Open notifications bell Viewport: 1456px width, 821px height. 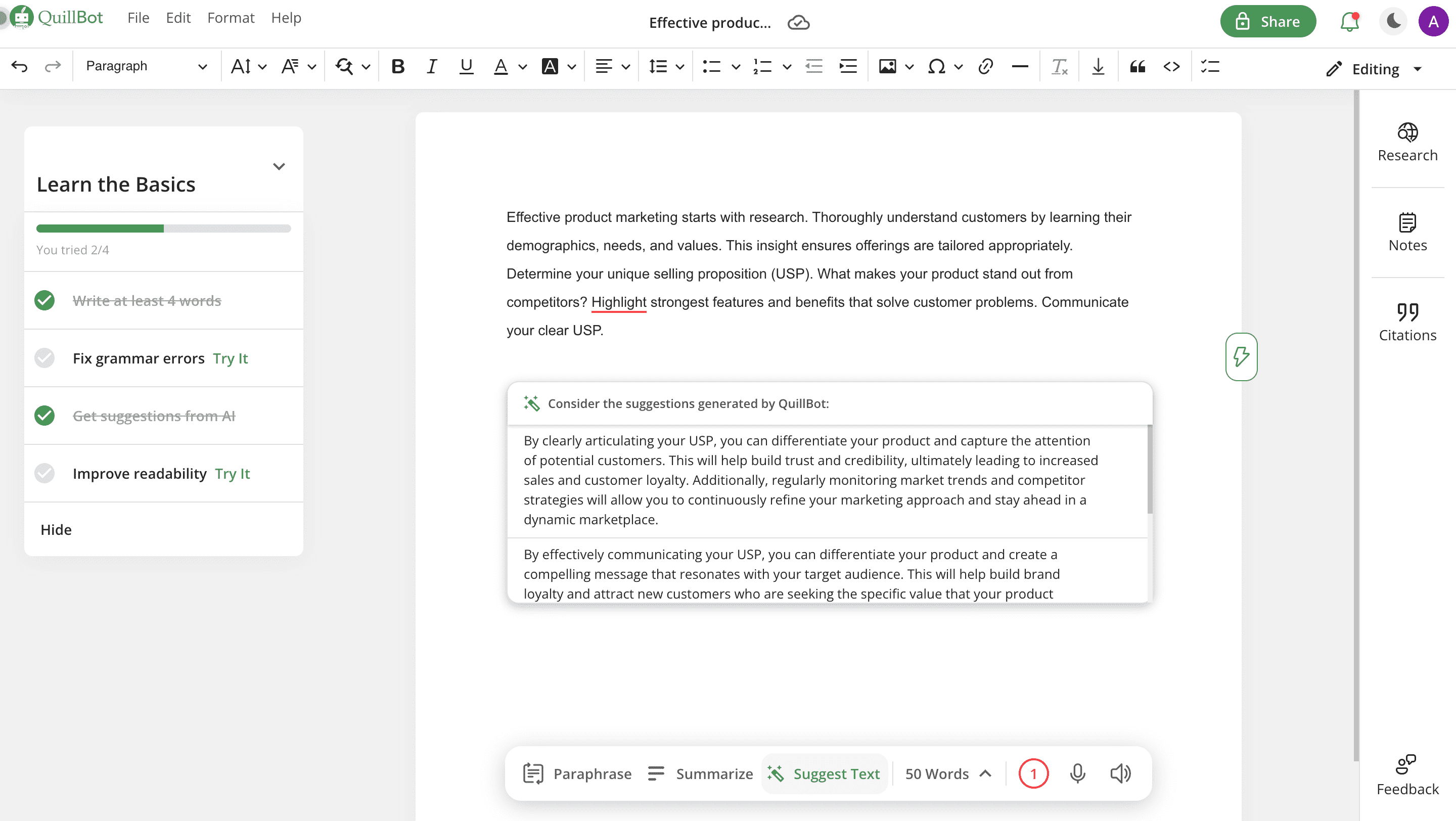pyautogui.click(x=1349, y=22)
